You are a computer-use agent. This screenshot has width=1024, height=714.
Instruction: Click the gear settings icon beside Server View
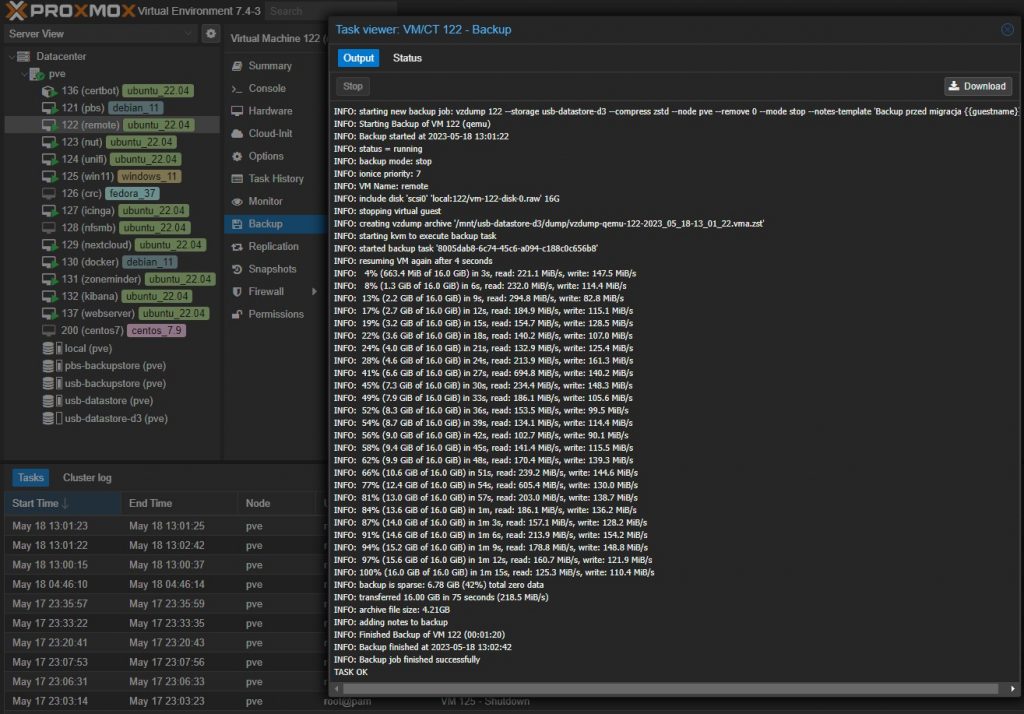coord(211,34)
